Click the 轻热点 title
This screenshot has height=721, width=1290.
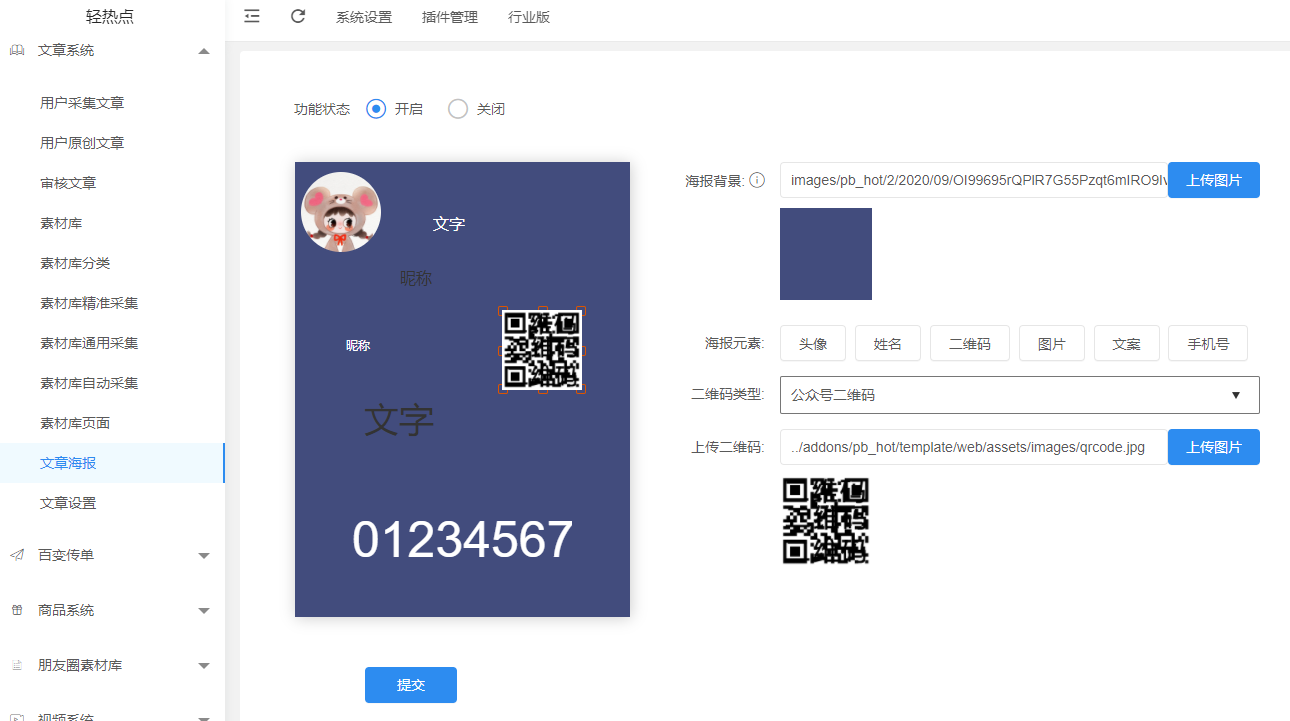tap(110, 16)
